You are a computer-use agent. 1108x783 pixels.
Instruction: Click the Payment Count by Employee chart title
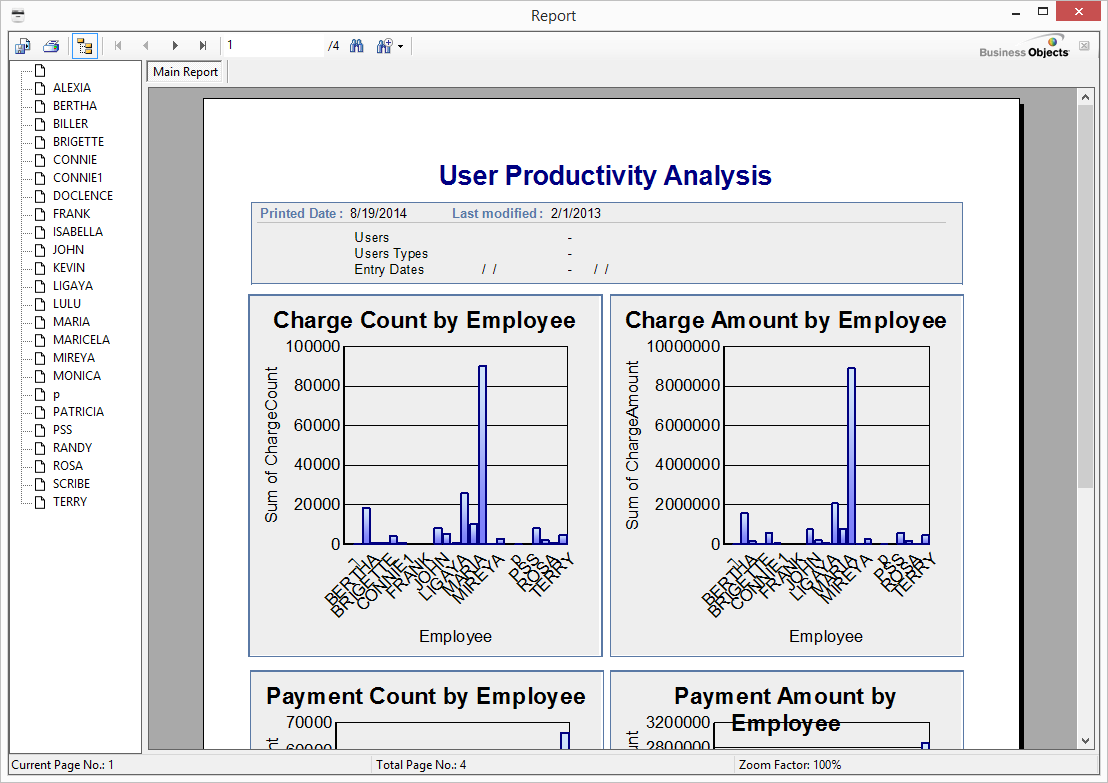pos(425,697)
